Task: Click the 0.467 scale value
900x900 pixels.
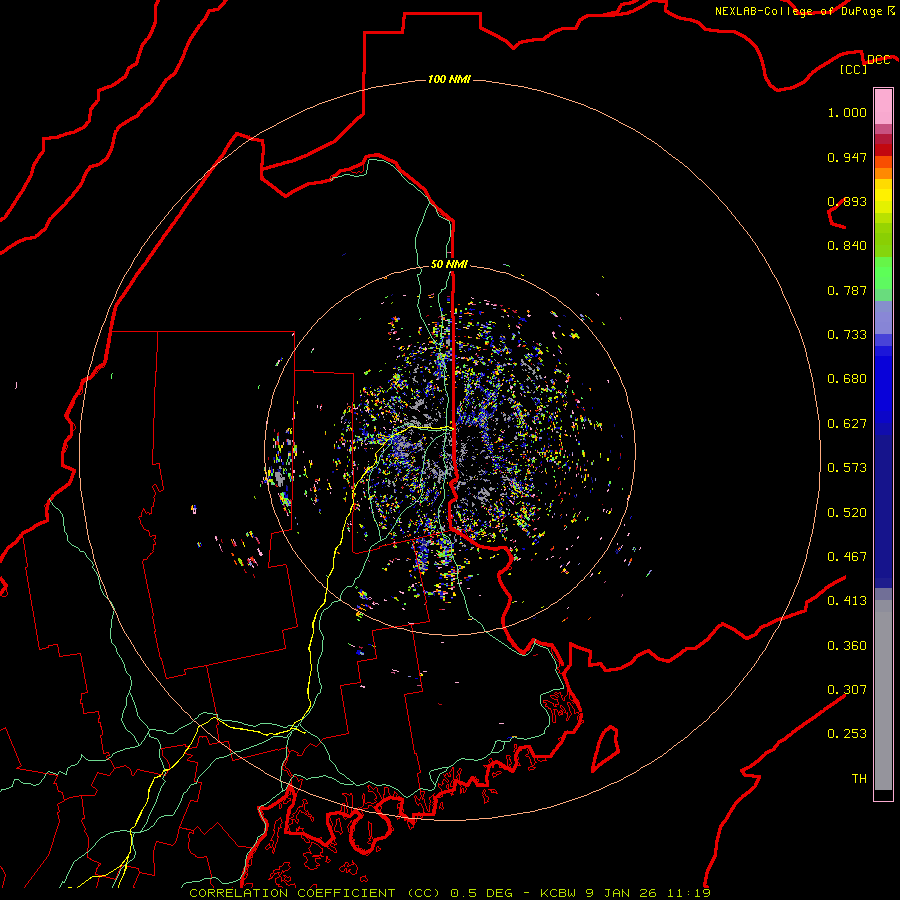Action: point(847,557)
